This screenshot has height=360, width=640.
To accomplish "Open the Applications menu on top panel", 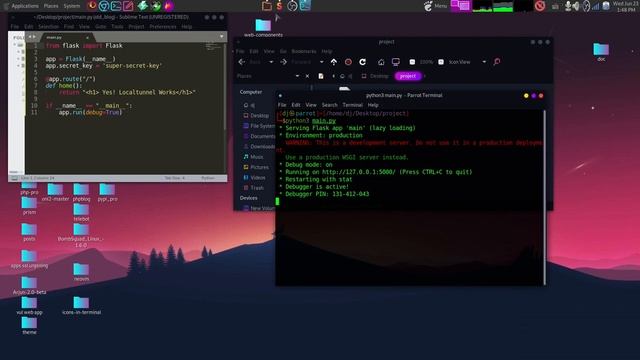I will click(24, 6).
